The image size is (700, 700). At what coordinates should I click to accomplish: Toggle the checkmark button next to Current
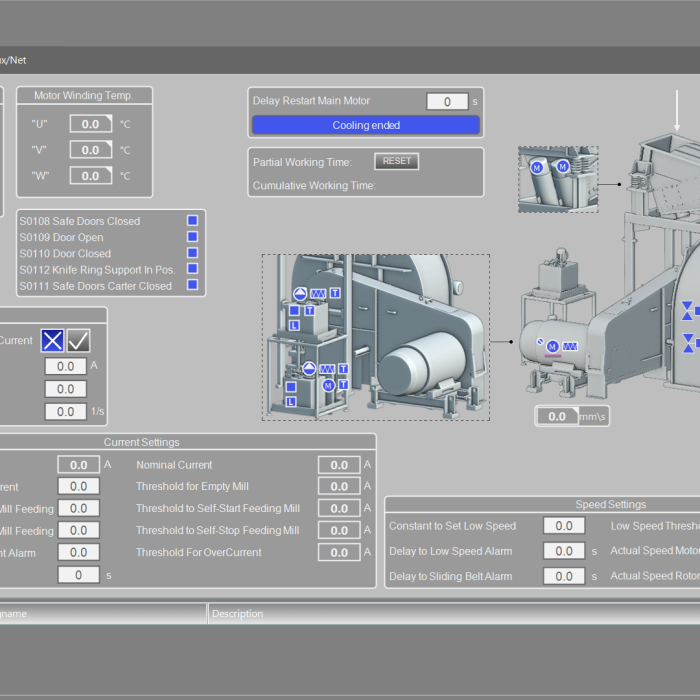78,341
